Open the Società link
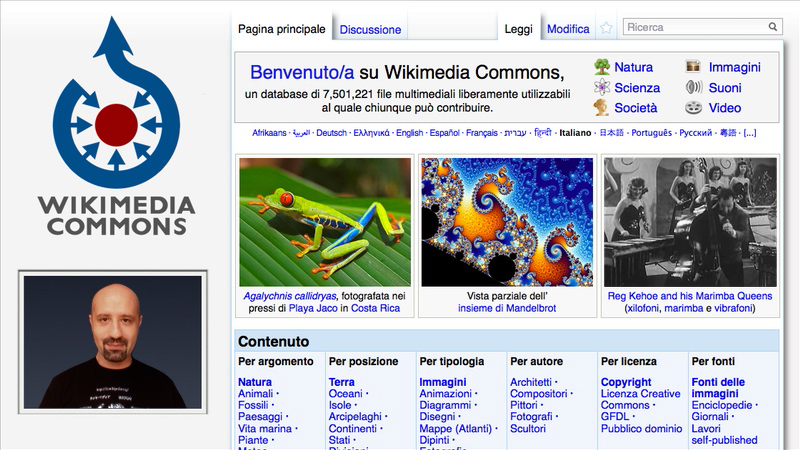 [x=636, y=108]
